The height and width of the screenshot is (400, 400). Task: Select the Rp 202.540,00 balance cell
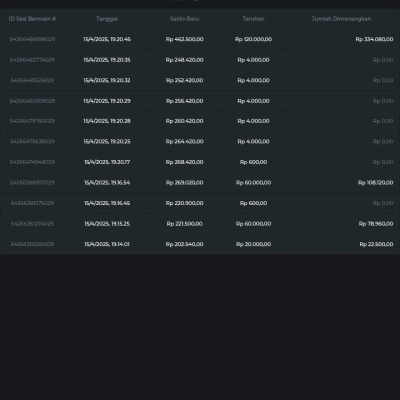(184, 244)
